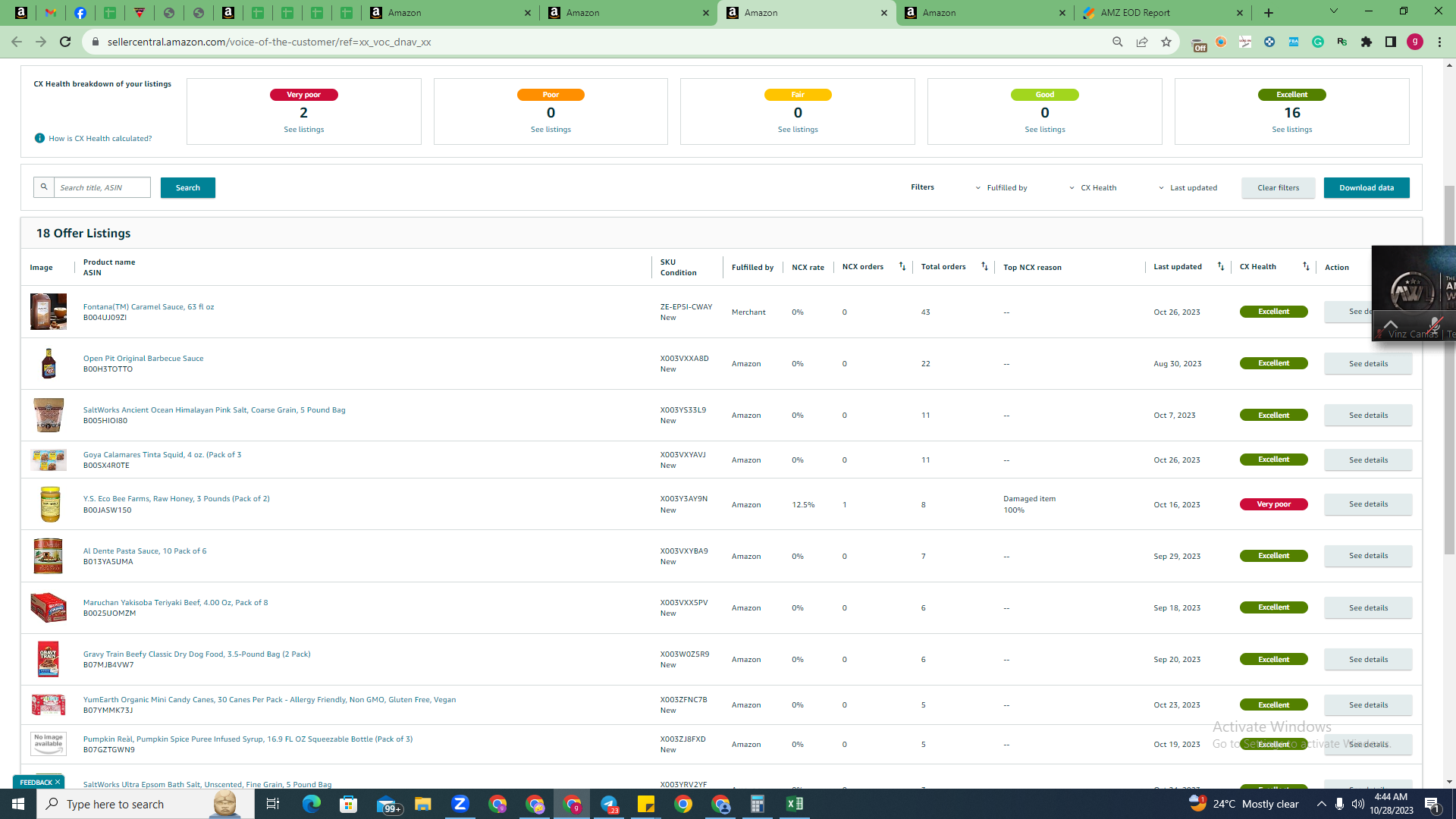This screenshot has height=819, width=1456.
Task: Expand the CX Health filter
Action: 1093,188
